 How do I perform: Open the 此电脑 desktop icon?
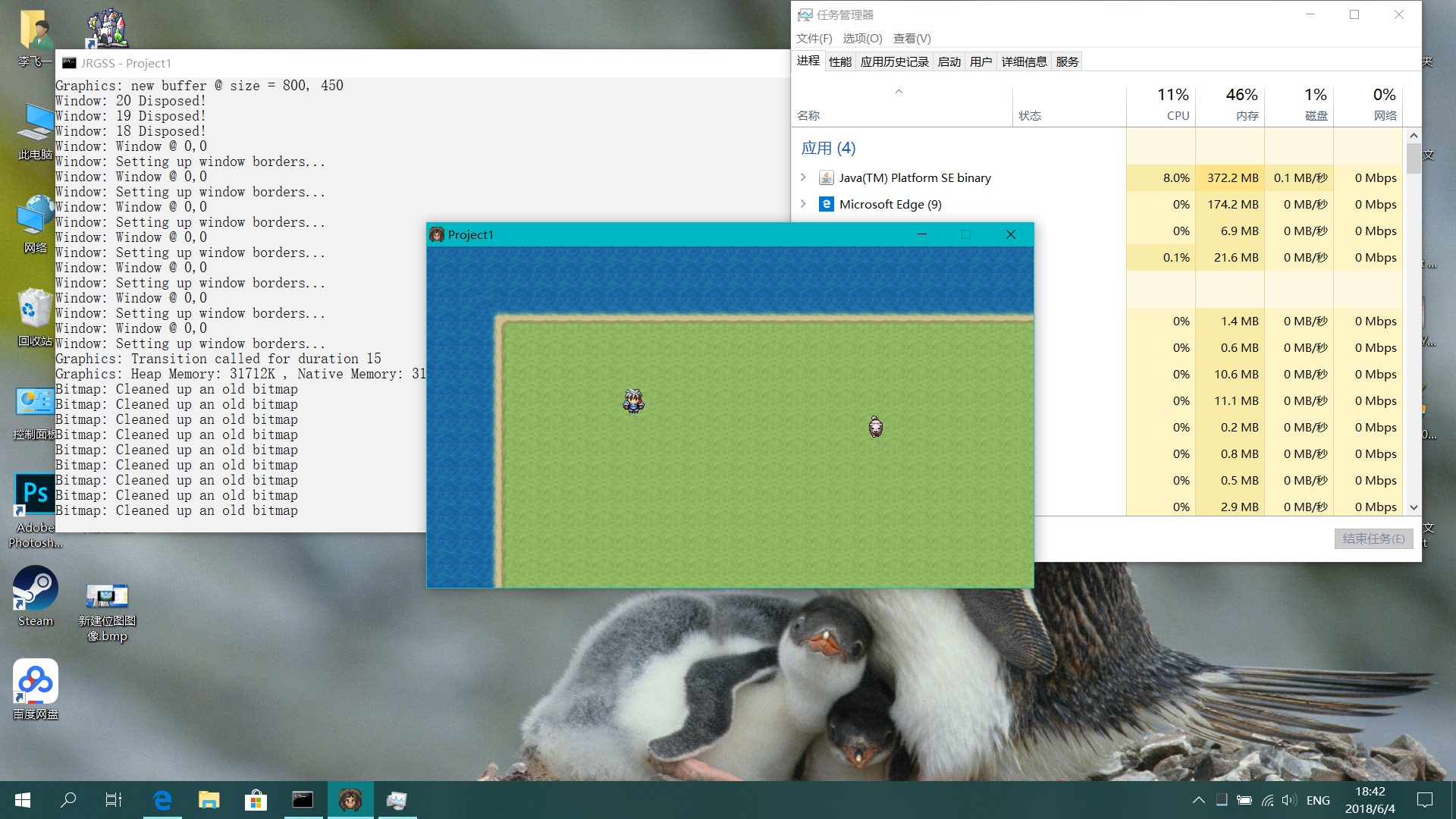pos(35,131)
